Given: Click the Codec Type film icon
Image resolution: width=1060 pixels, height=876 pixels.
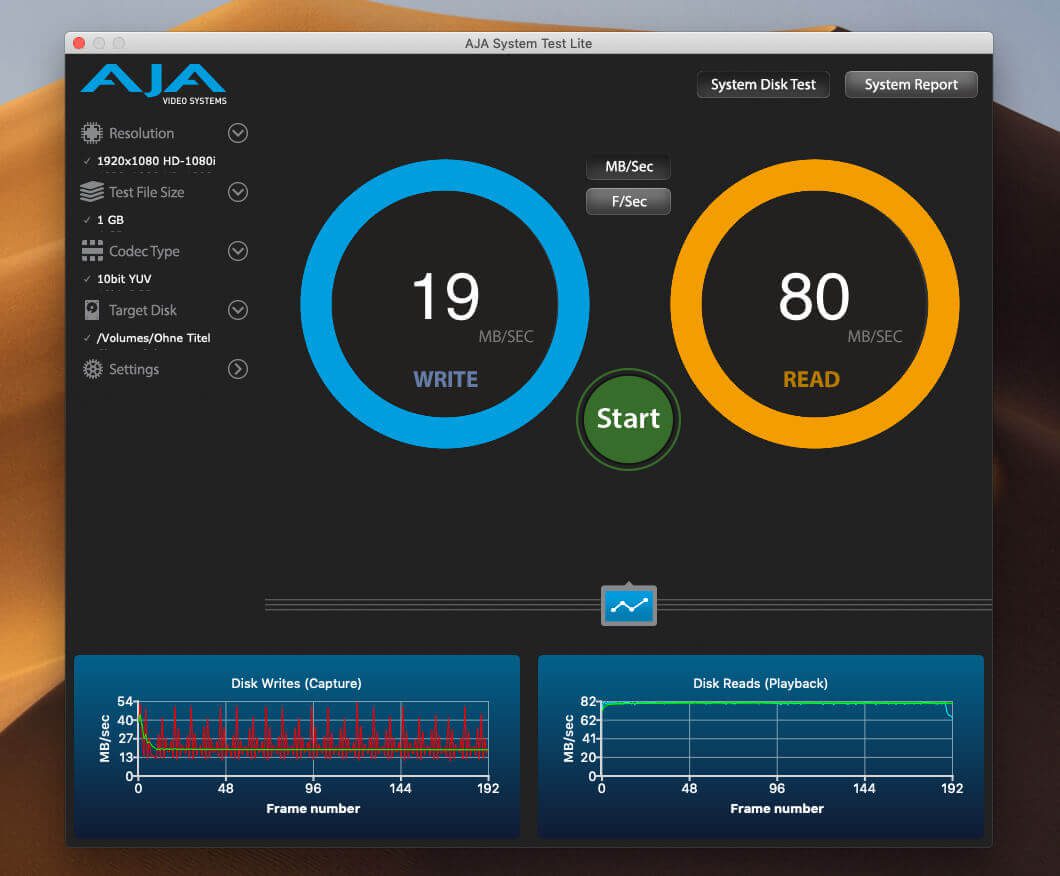Looking at the screenshot, I should [x=92, y=251].
